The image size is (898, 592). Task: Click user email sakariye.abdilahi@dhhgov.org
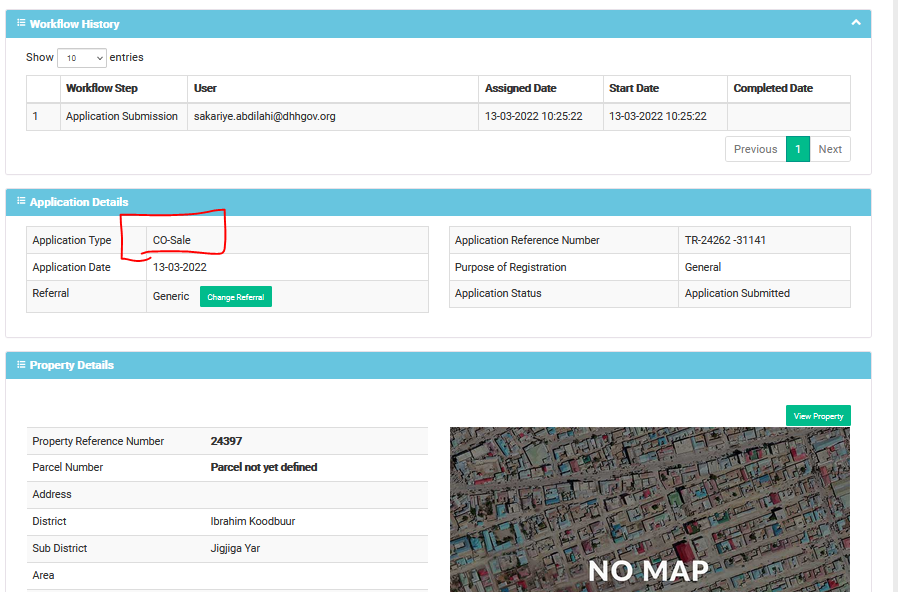[265, 116]
